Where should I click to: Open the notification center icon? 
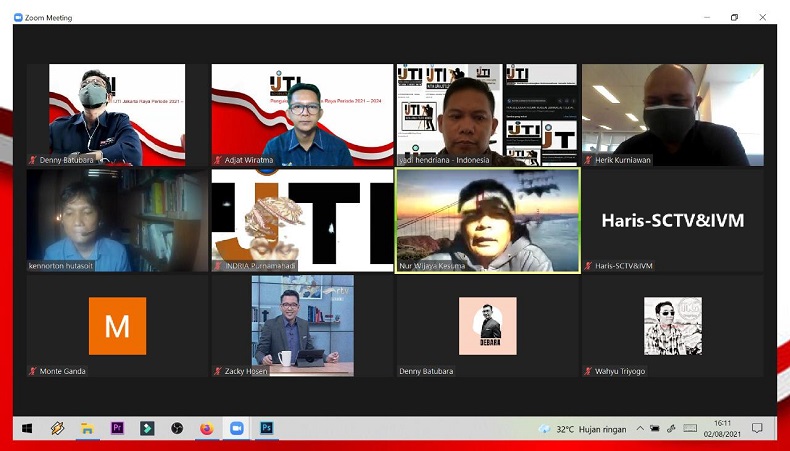click(757, 428)
